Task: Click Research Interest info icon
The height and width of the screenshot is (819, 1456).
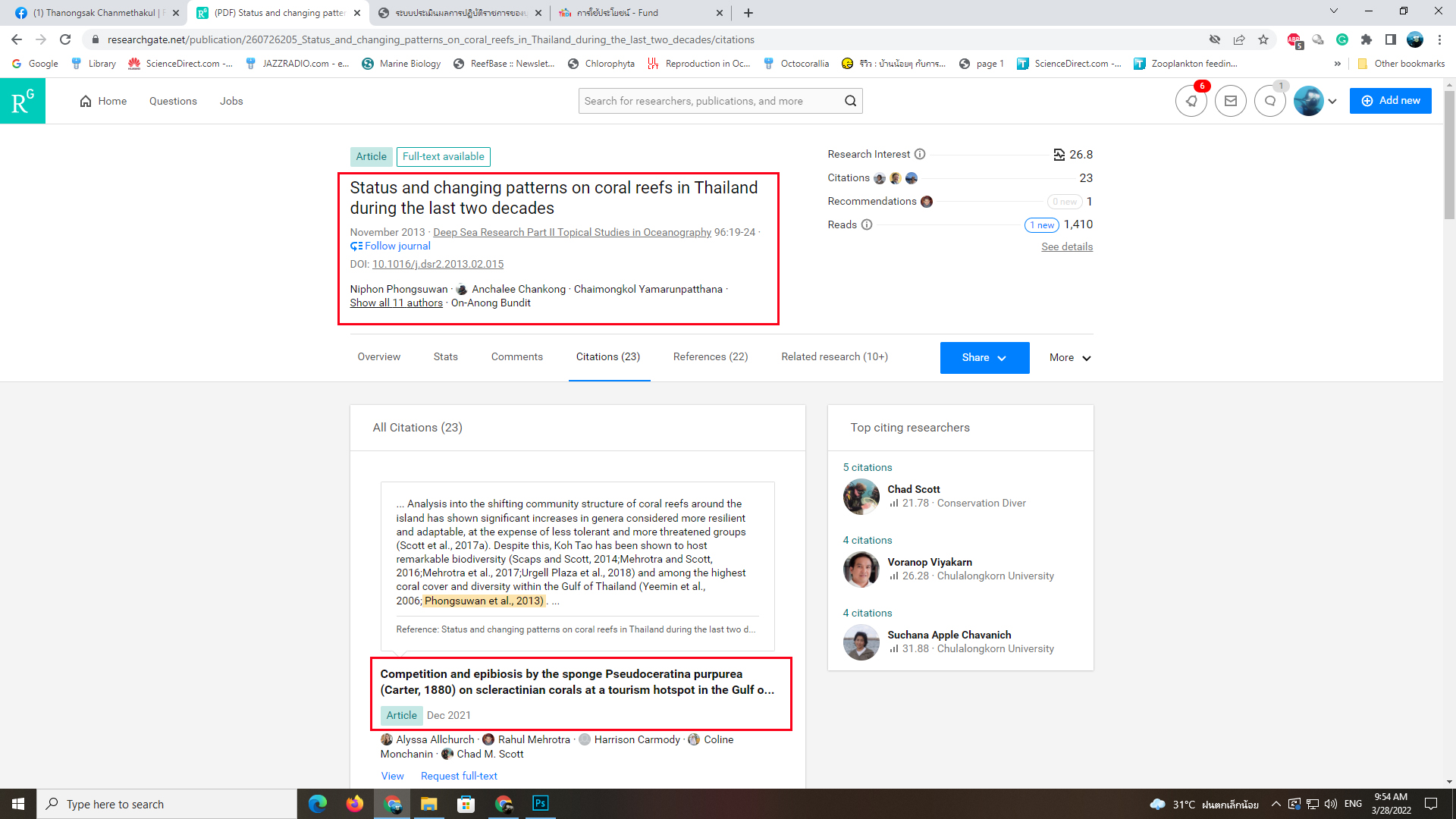Action: click(x=920, y=154)
